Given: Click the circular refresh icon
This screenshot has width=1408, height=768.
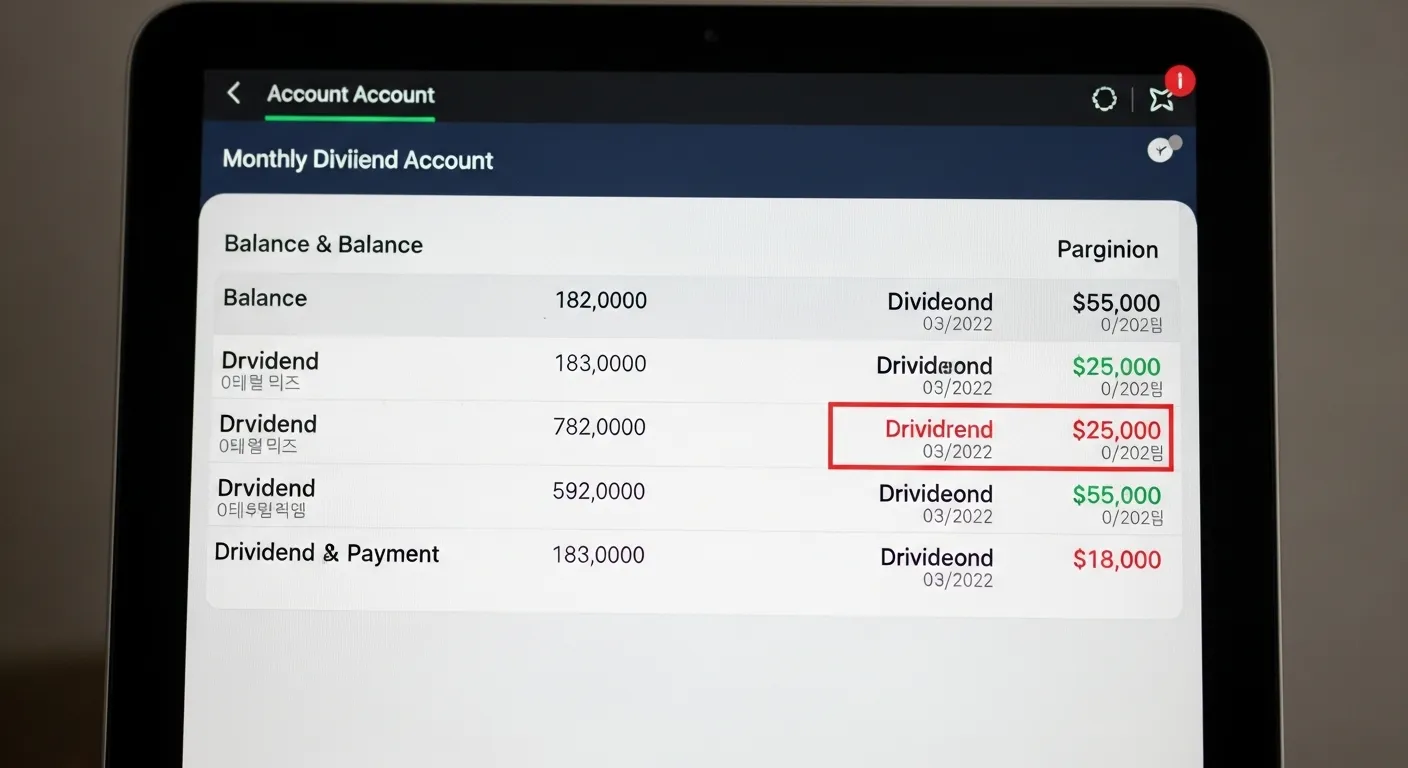Looking at the screenshot, I should 1104,98.
